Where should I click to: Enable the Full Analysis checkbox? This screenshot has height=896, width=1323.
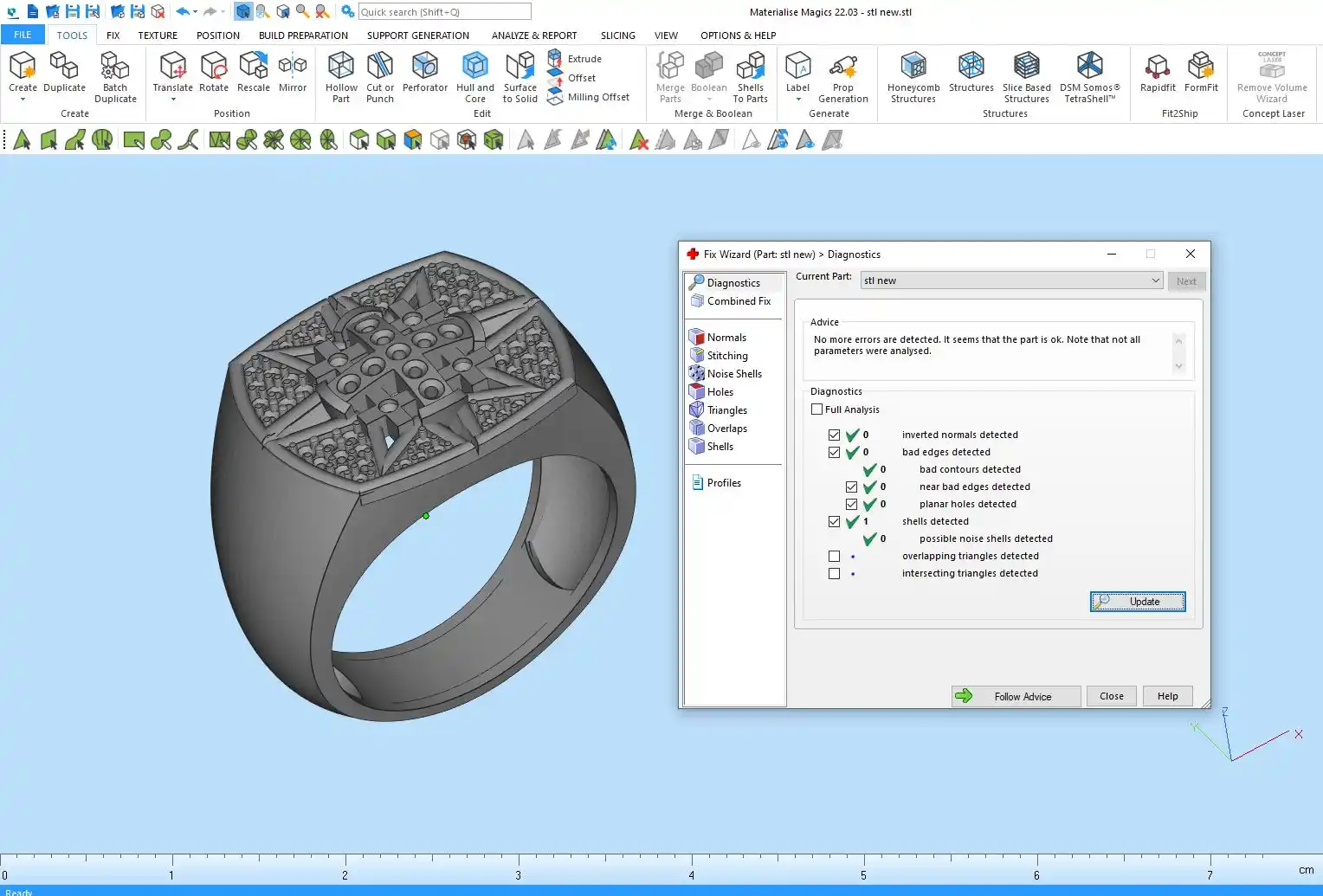[x=816, y=409]
